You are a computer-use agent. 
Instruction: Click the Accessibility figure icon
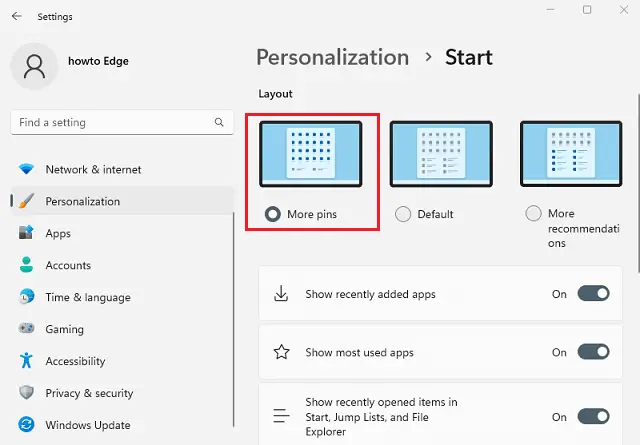pos(27,360)
